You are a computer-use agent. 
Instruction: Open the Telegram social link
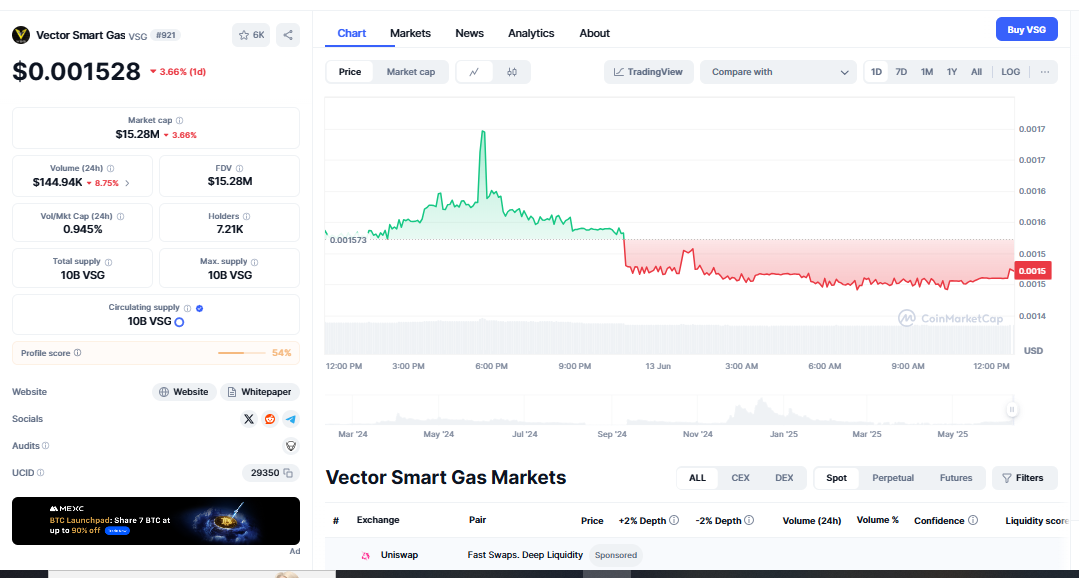coord(291,418)
